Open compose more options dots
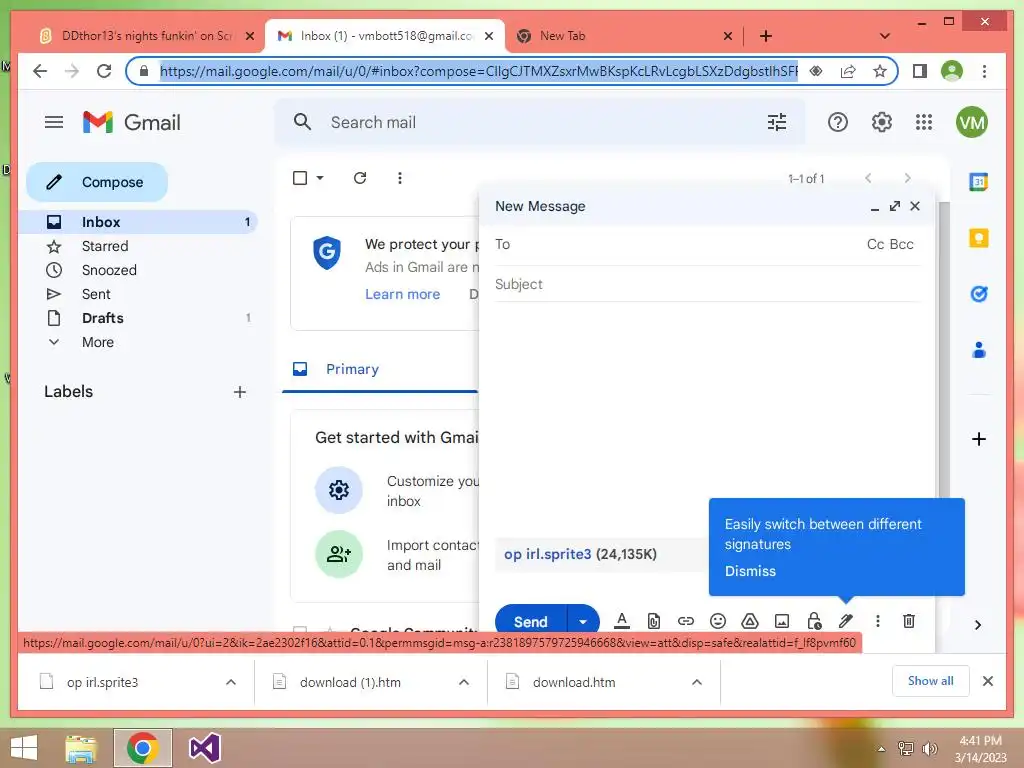The height and width of the screenshot is (768, 1024). click(x=878, y=621)
